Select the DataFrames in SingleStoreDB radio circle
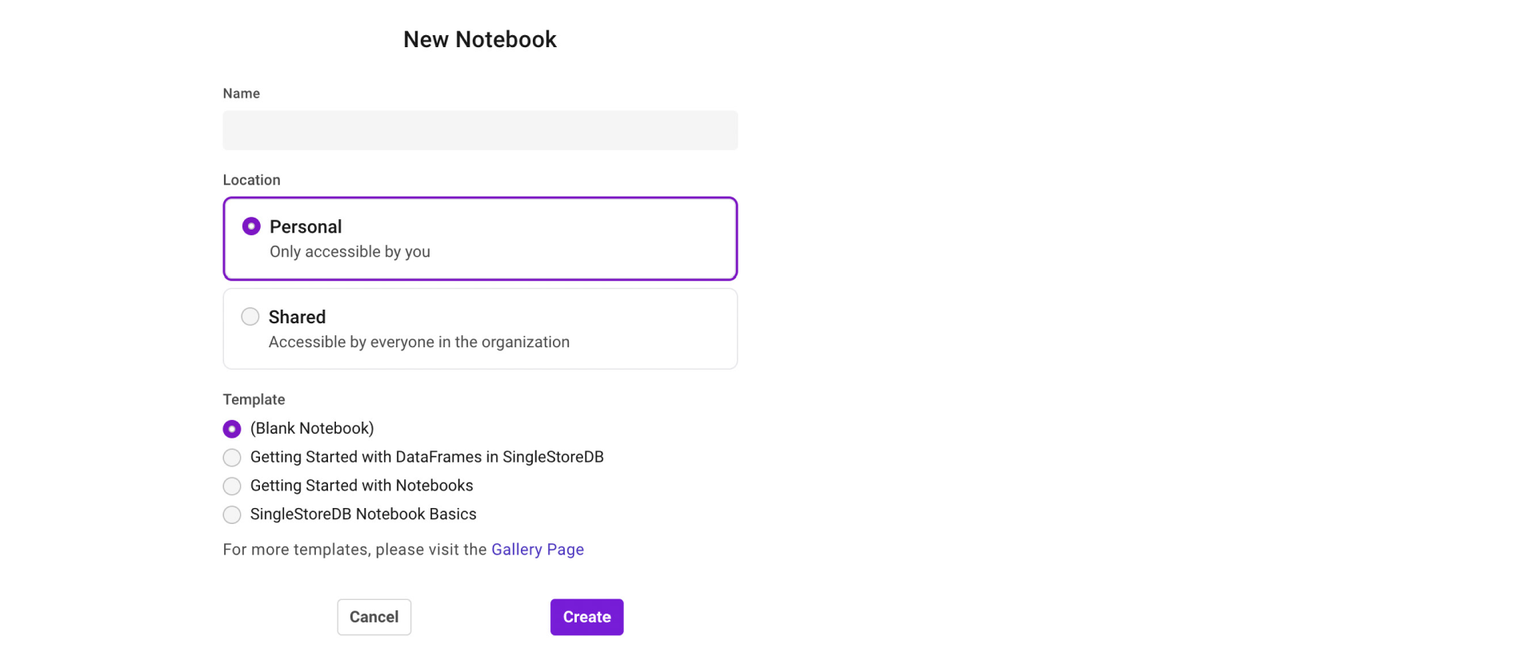The width and height of the screenshot is (1536, 660). [232, 458]
